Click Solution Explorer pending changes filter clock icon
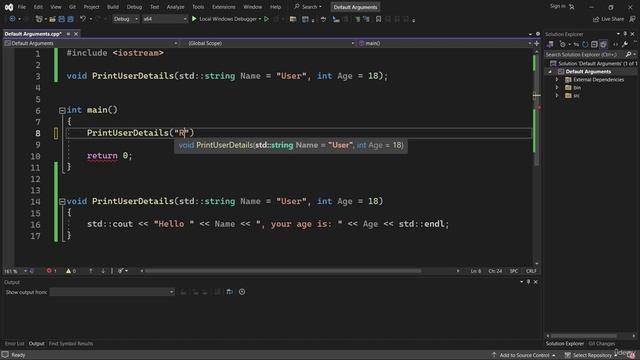 tap(562, 44)
